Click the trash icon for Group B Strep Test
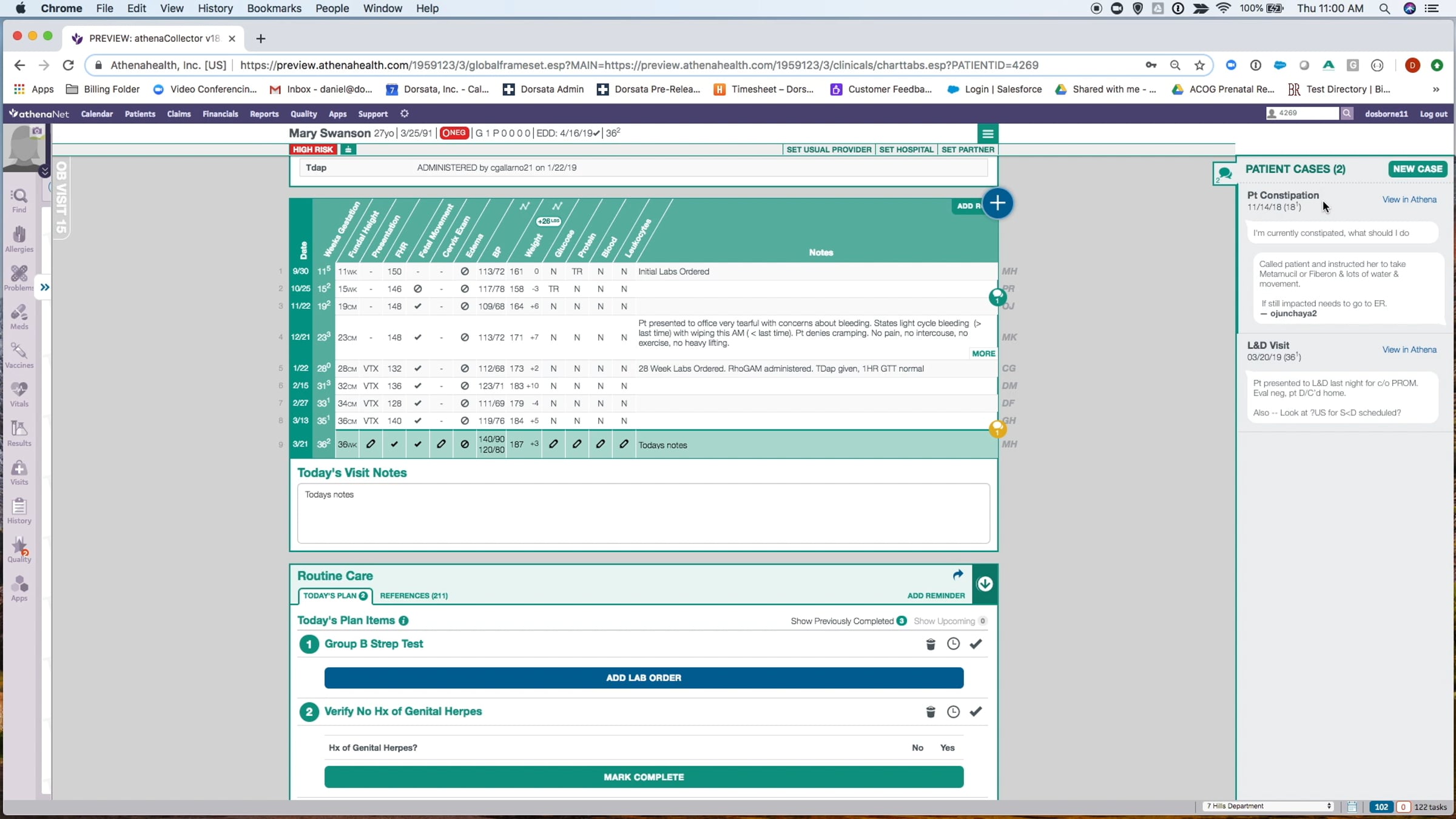The height and width of the screenshot is (819, 1456). (931, 644)
